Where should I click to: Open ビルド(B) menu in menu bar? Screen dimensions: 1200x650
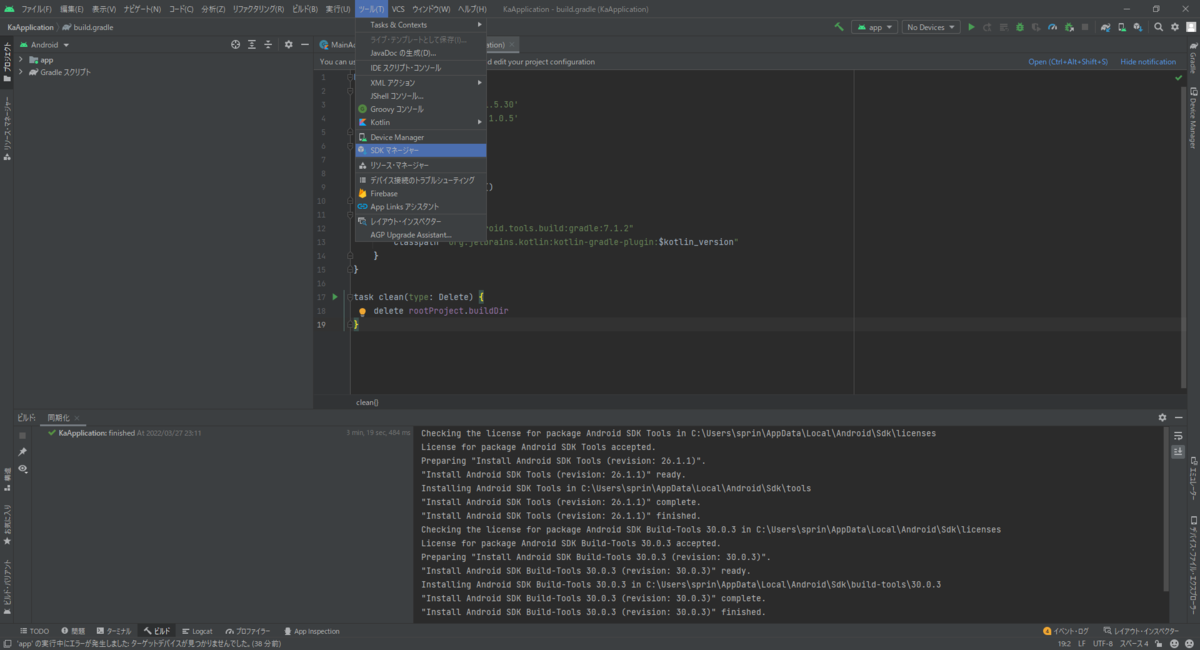tap(305, 8)
